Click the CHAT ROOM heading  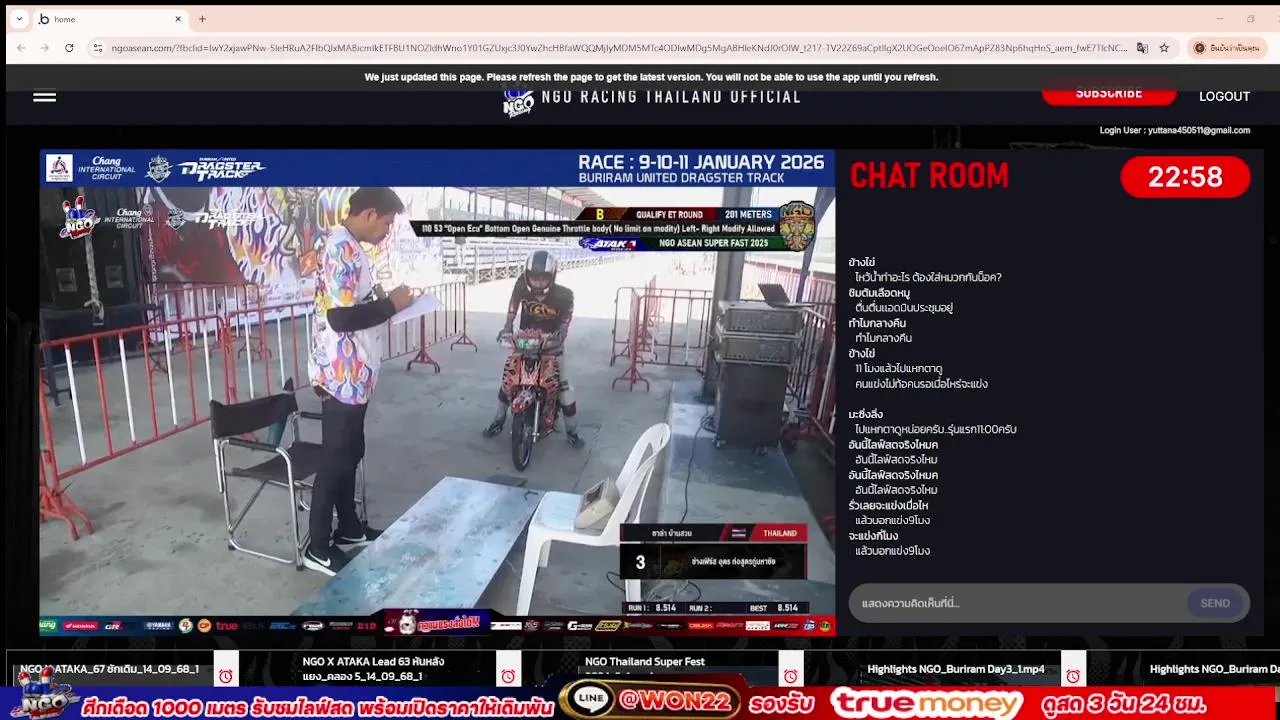coord(929,176)
